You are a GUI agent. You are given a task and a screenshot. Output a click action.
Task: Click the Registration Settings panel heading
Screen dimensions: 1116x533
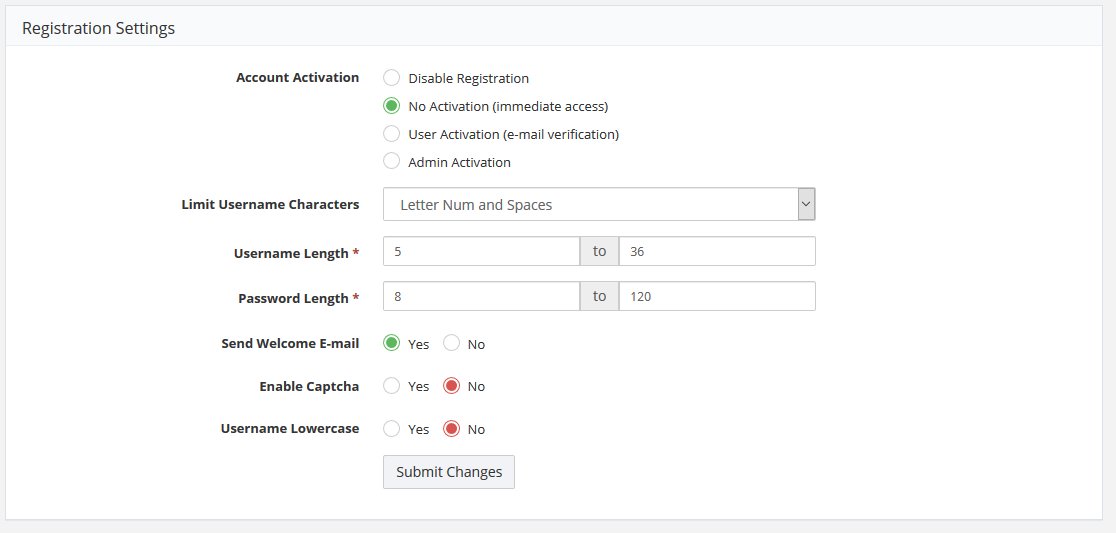(98, 28)
